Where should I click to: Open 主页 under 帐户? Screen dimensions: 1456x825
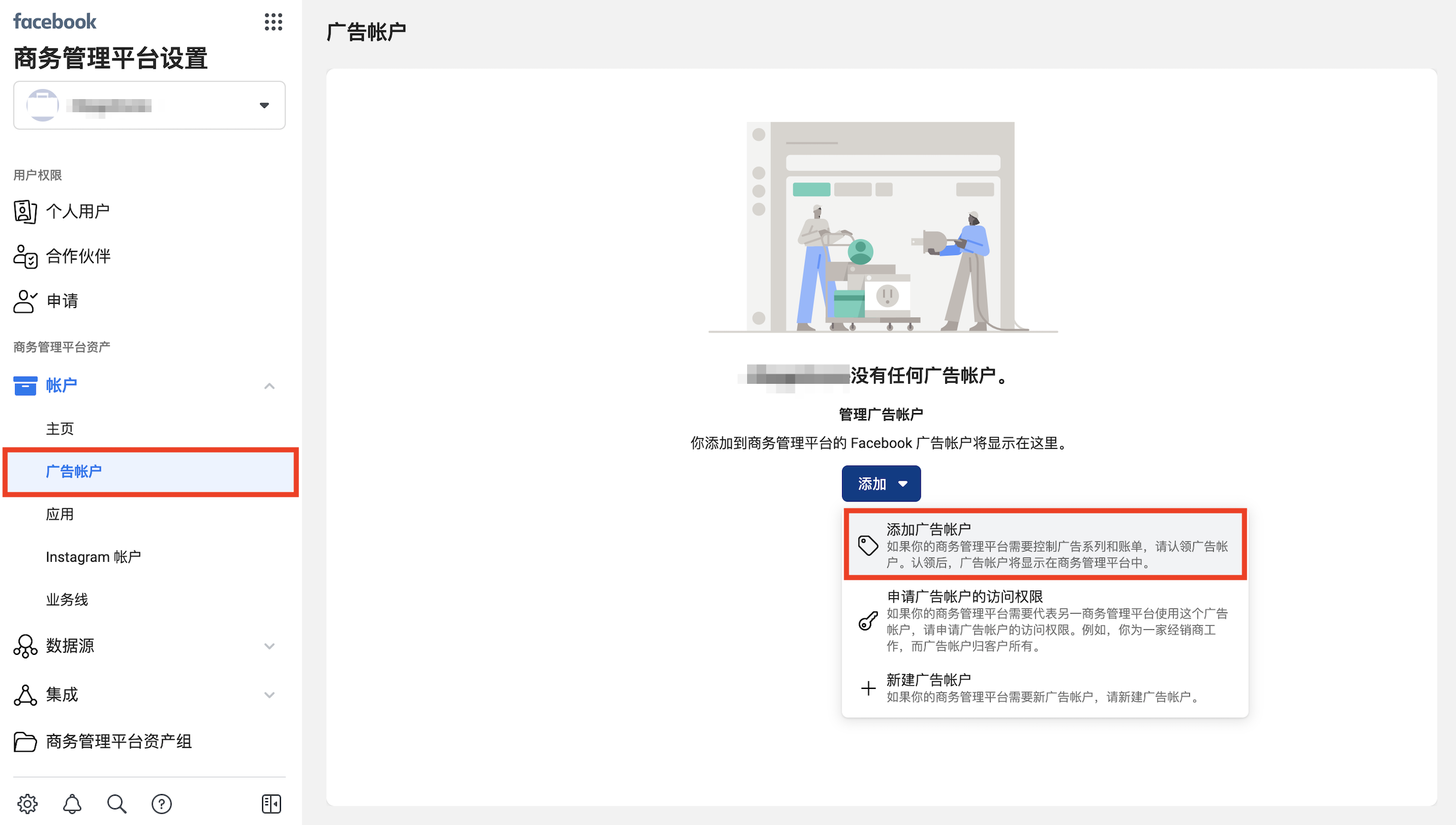[60, 429]
